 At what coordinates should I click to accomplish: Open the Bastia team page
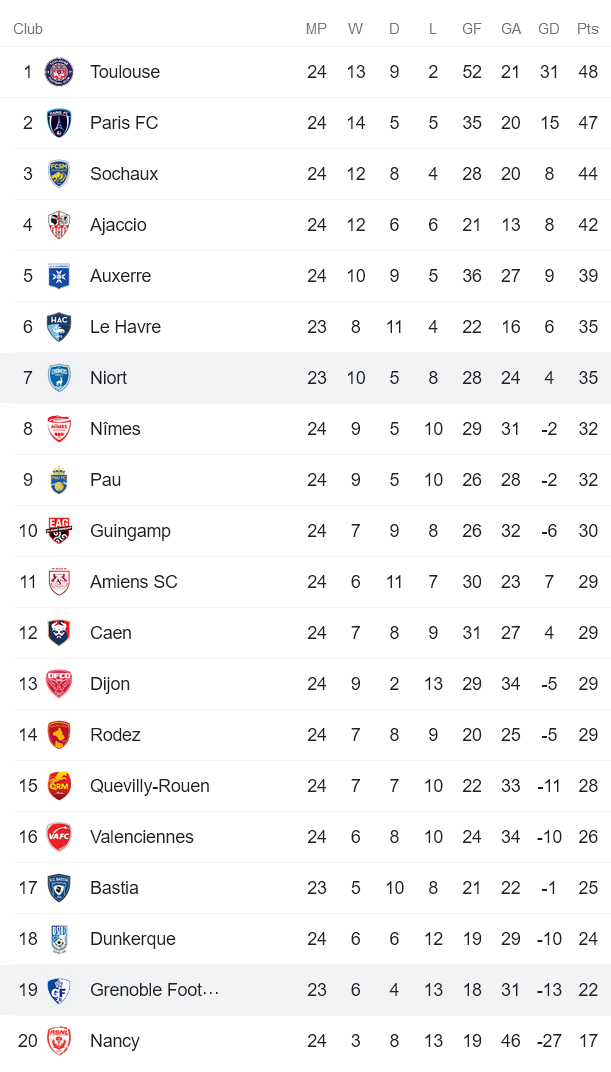[x=114, y=887]
